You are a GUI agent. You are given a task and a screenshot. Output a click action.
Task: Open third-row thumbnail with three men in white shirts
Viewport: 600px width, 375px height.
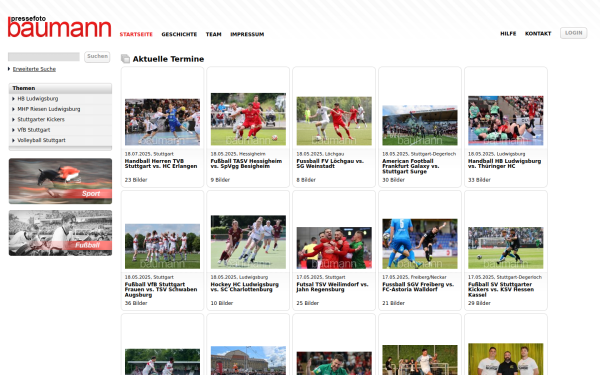coord(505,359)
